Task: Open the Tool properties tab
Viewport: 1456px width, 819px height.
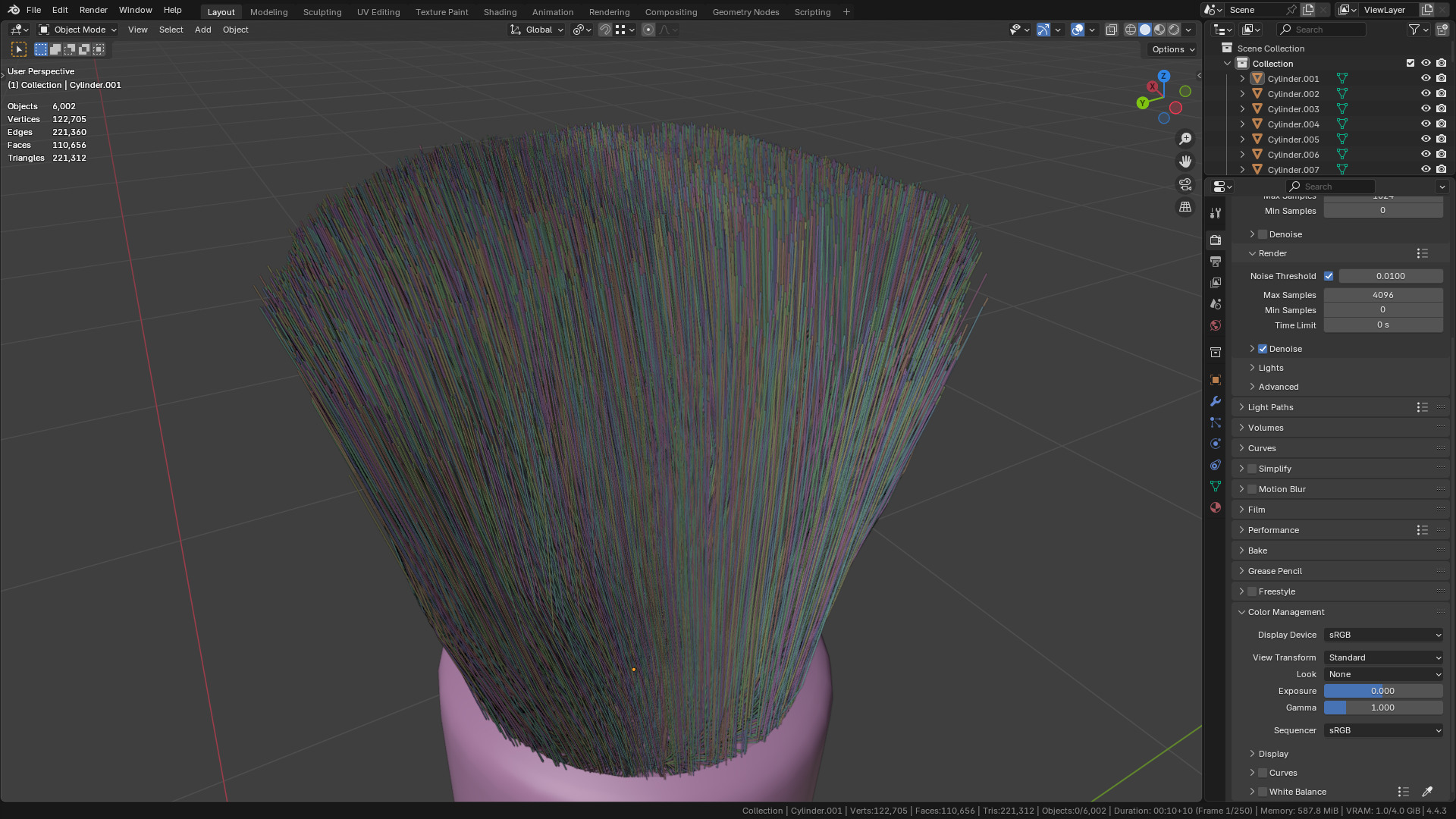Action: (1216, 213)
